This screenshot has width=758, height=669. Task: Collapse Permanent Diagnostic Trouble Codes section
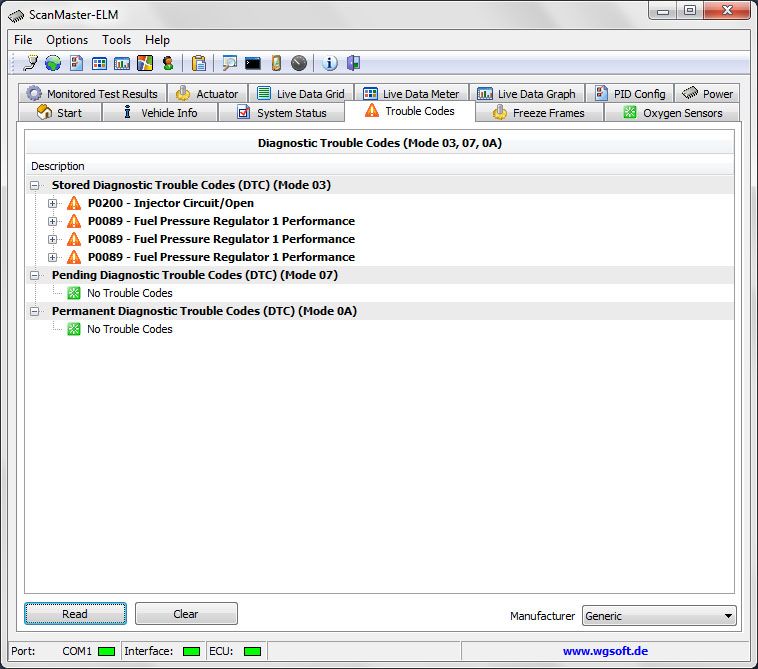point(34,311)
